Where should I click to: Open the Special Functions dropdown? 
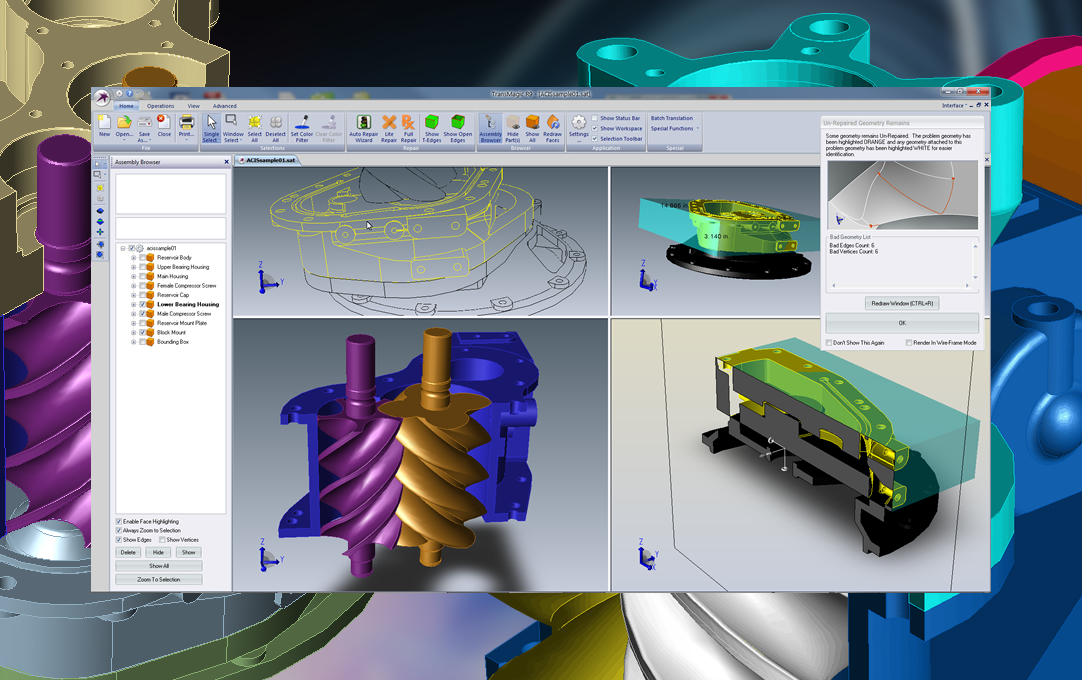click(675, 128)
